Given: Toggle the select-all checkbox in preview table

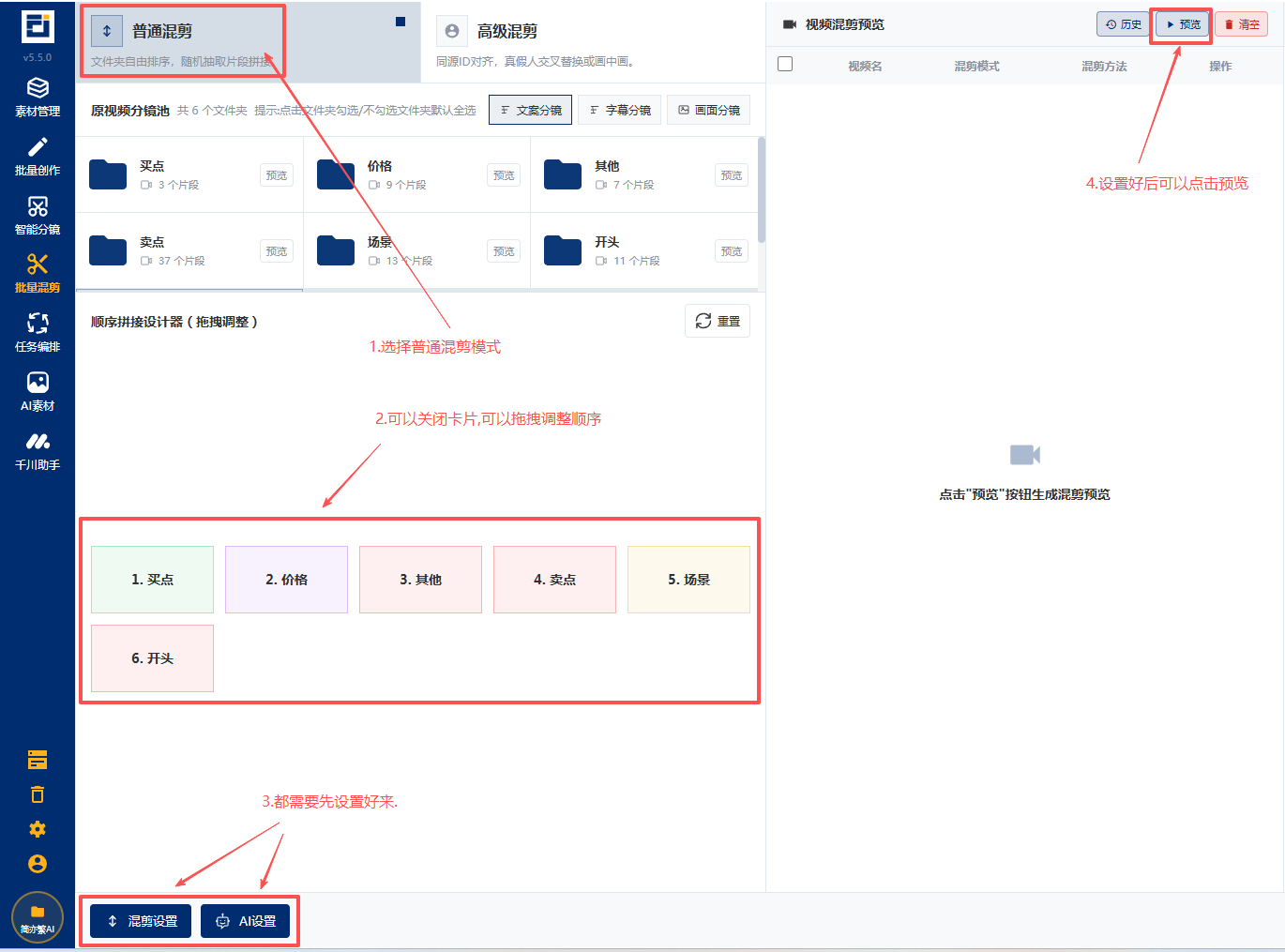Looking at the screenshot, I should click(785, 64).
